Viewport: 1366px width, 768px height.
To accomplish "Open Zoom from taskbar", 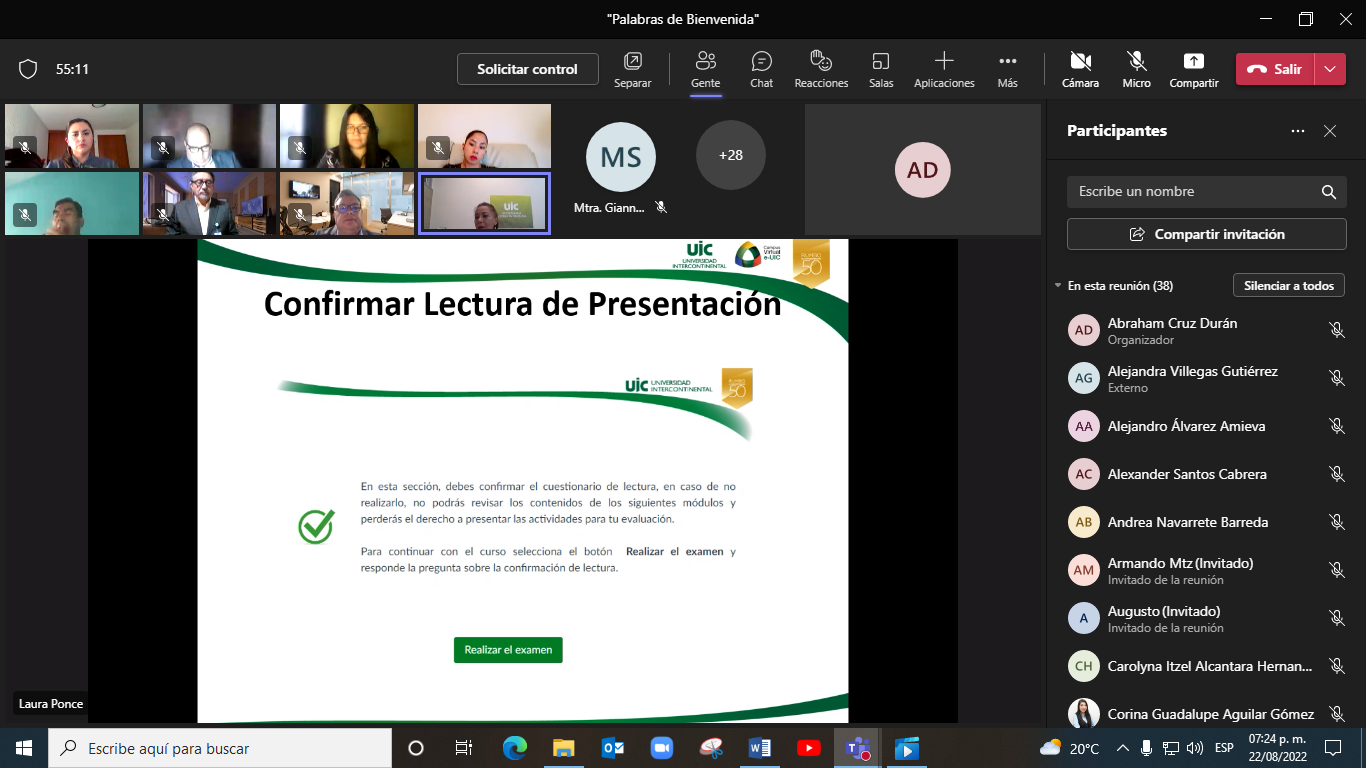I will pos(661,748).
